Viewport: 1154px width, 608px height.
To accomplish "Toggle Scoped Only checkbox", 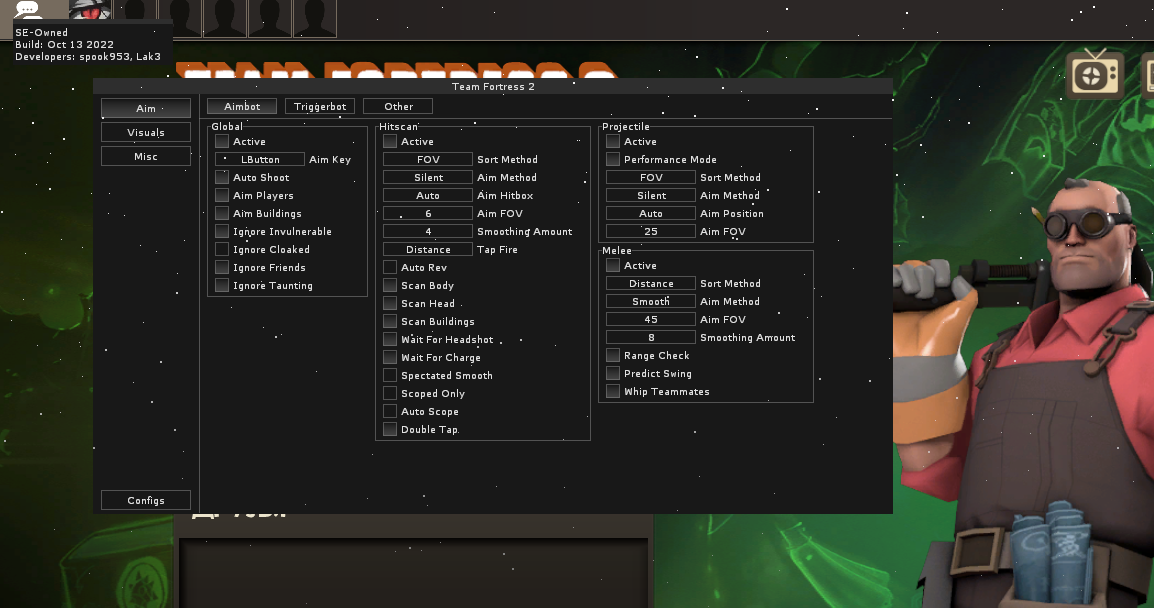I will click(x=390, y=394).
